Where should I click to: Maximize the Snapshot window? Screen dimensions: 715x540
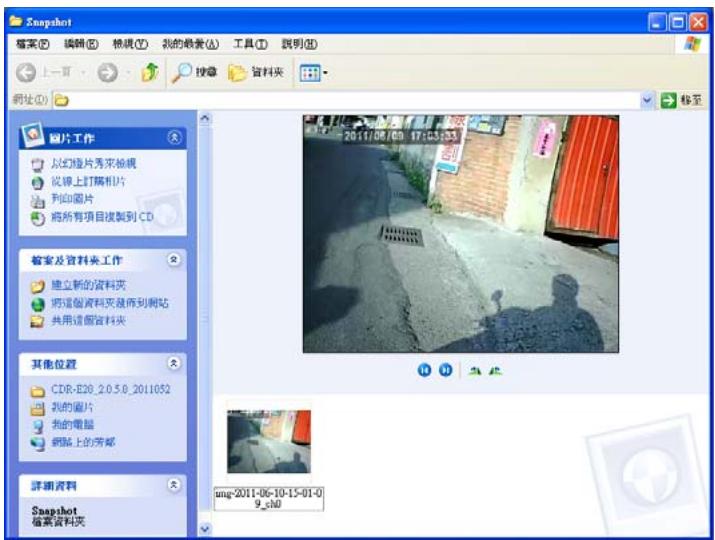click(678, 22)
